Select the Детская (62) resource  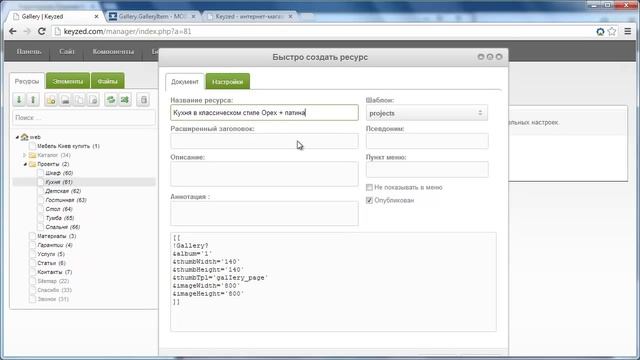pos(63,191)
